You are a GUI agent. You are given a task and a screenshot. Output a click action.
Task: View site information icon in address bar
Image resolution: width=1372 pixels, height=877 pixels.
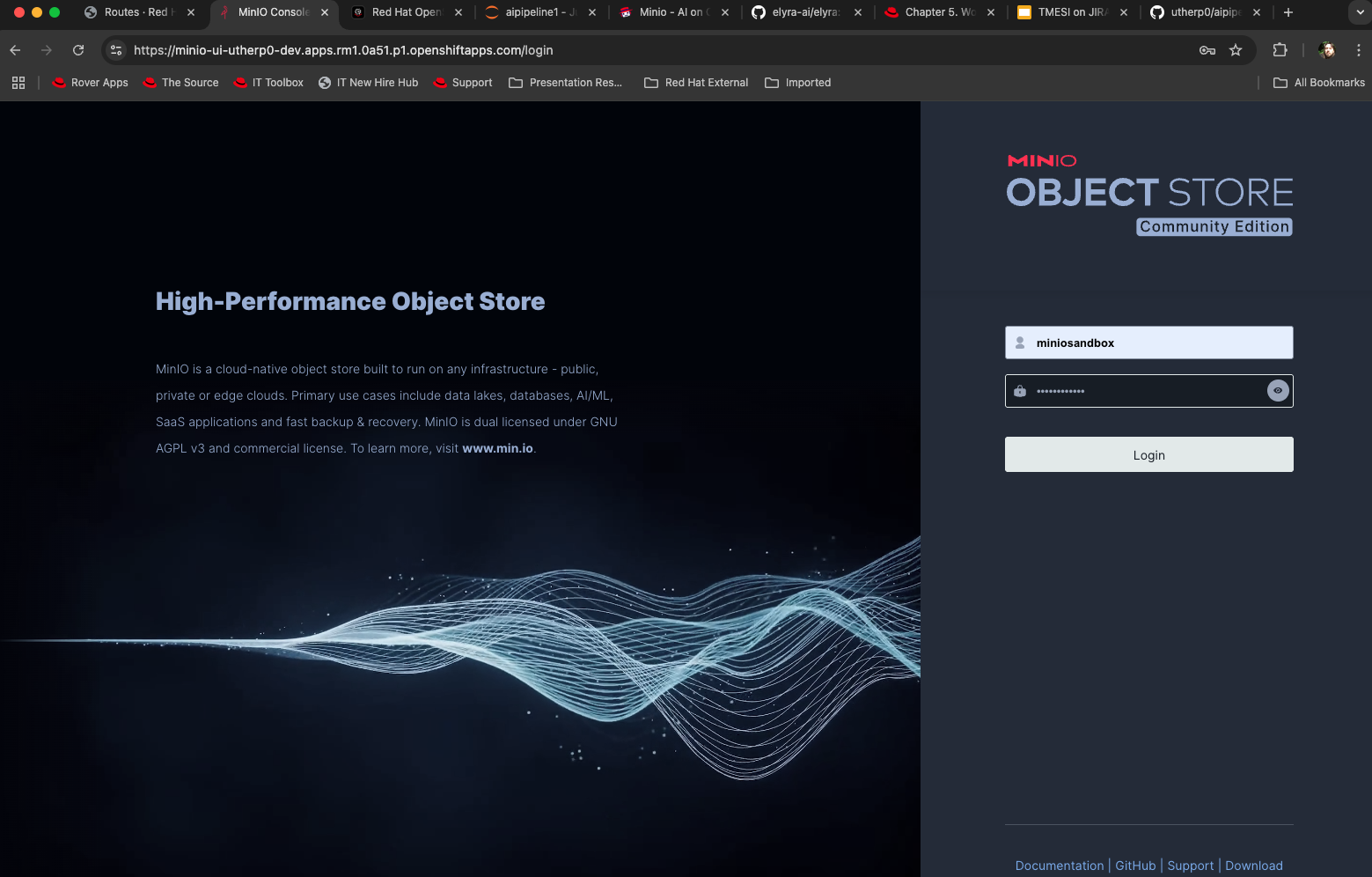116,50
